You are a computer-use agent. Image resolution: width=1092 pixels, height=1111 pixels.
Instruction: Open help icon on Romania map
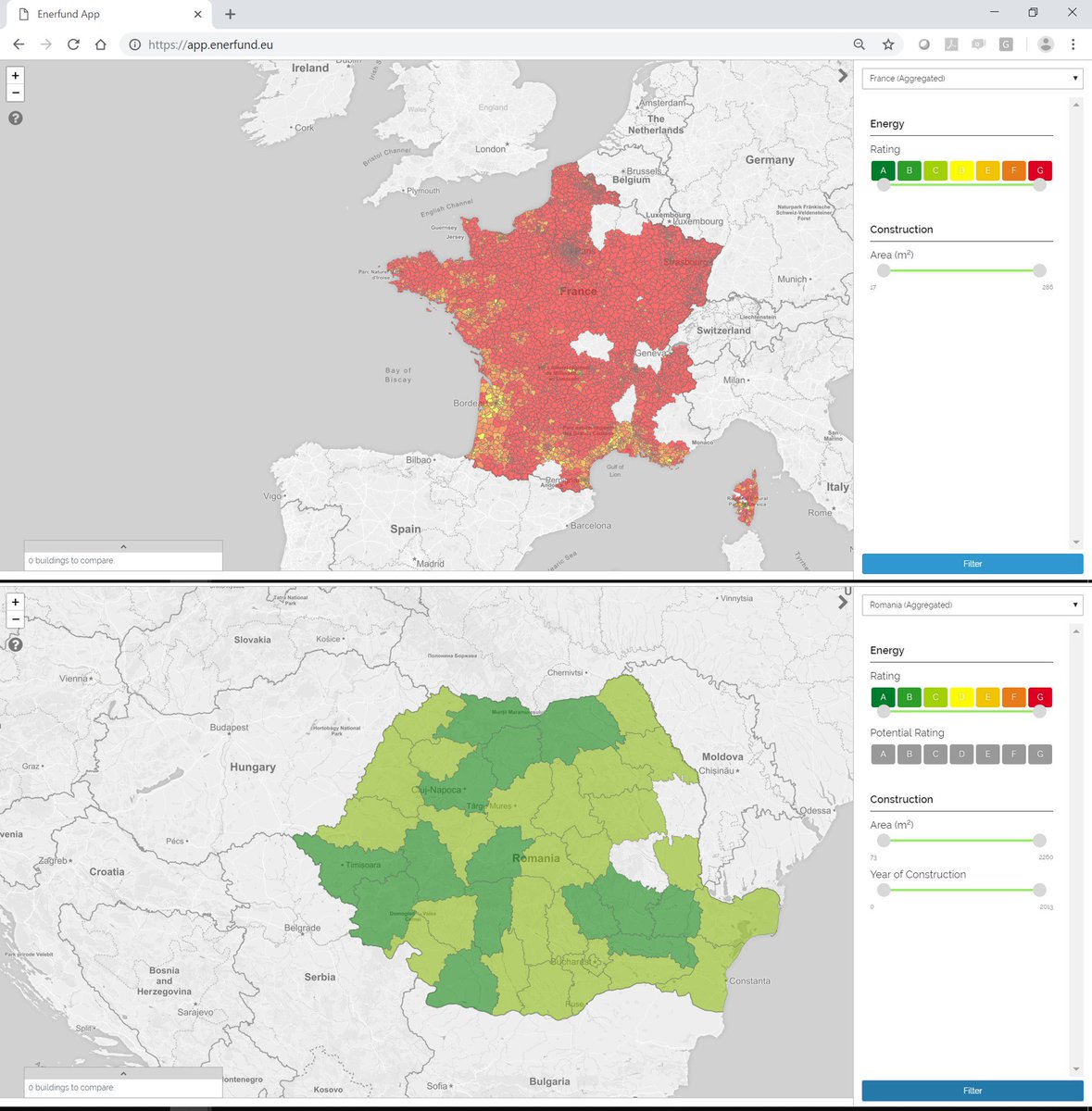pyautogui.click(x=15, y=644)
